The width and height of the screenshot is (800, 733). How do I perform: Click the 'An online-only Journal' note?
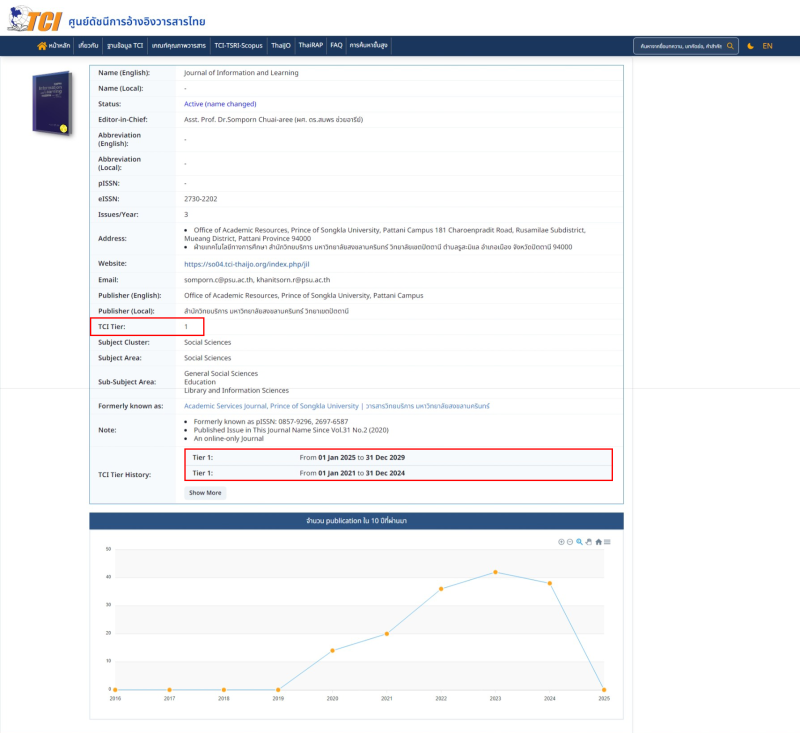point(229,439)
